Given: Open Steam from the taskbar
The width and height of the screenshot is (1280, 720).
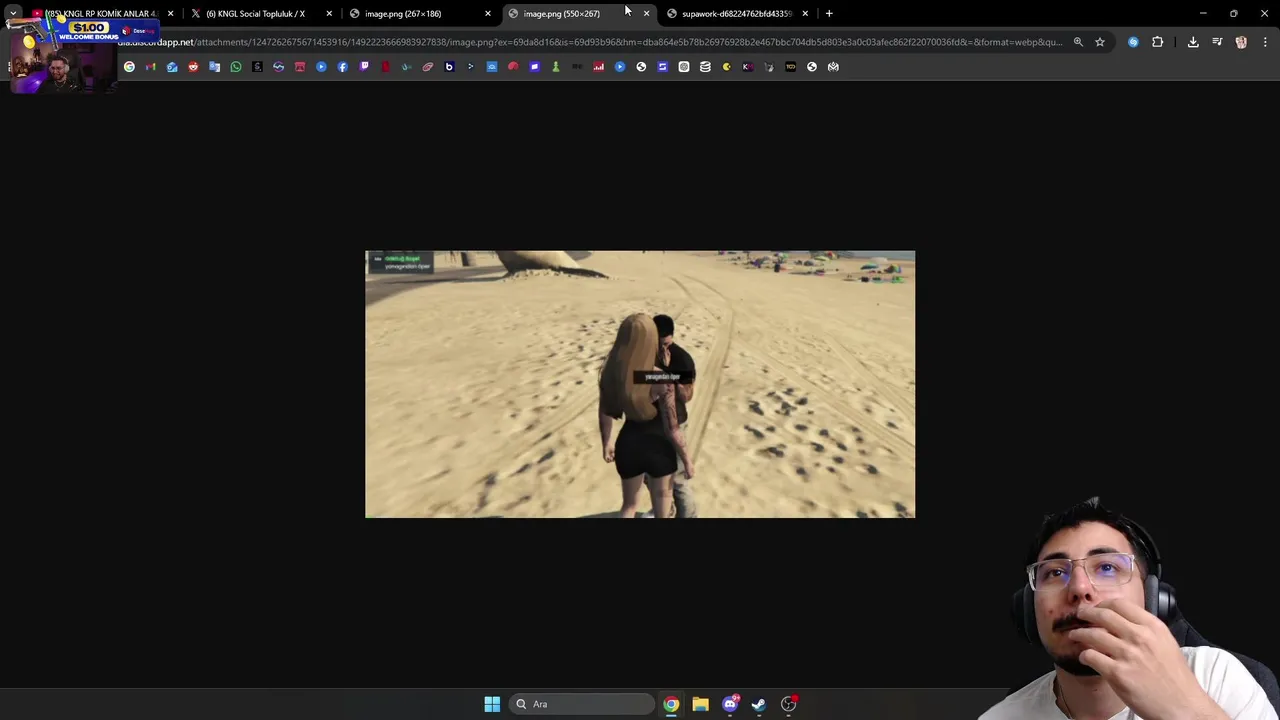Looking at the screenshot, I should click(x=759, y=704).
